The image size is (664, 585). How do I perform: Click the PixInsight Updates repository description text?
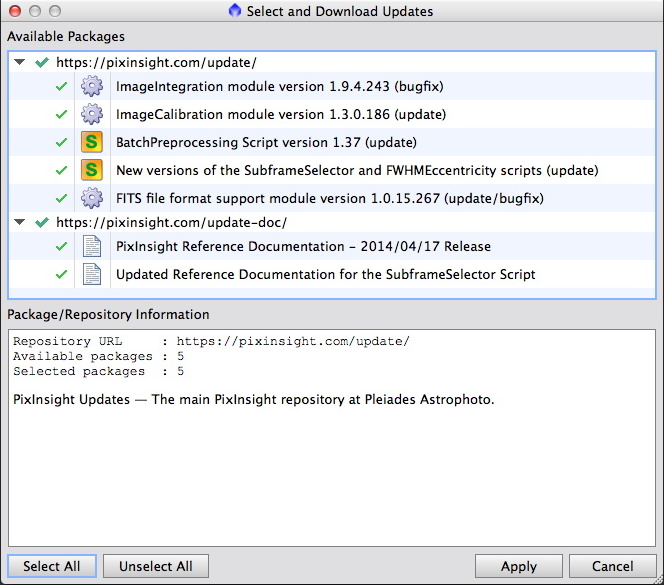(x=254, y=399)
